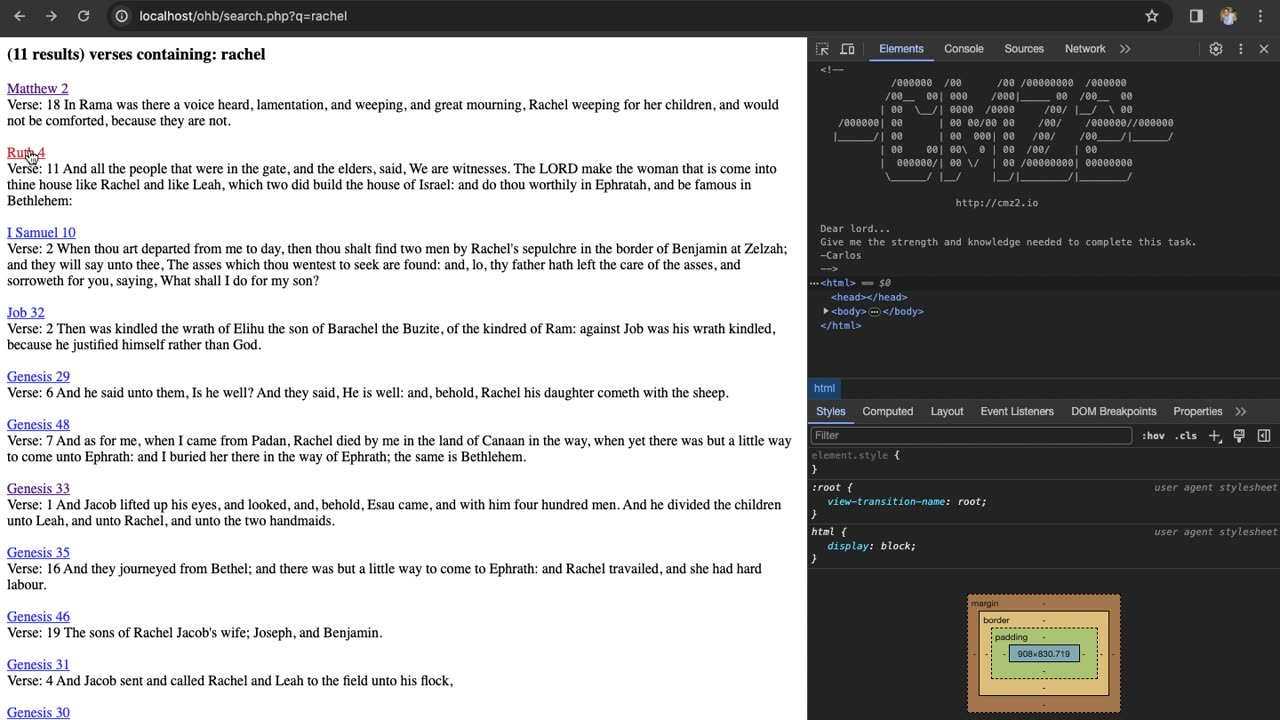The width and height of the screenshot is (1280, 720).
Task: Open the Matthew 2 link
Action: pos(38,89)
